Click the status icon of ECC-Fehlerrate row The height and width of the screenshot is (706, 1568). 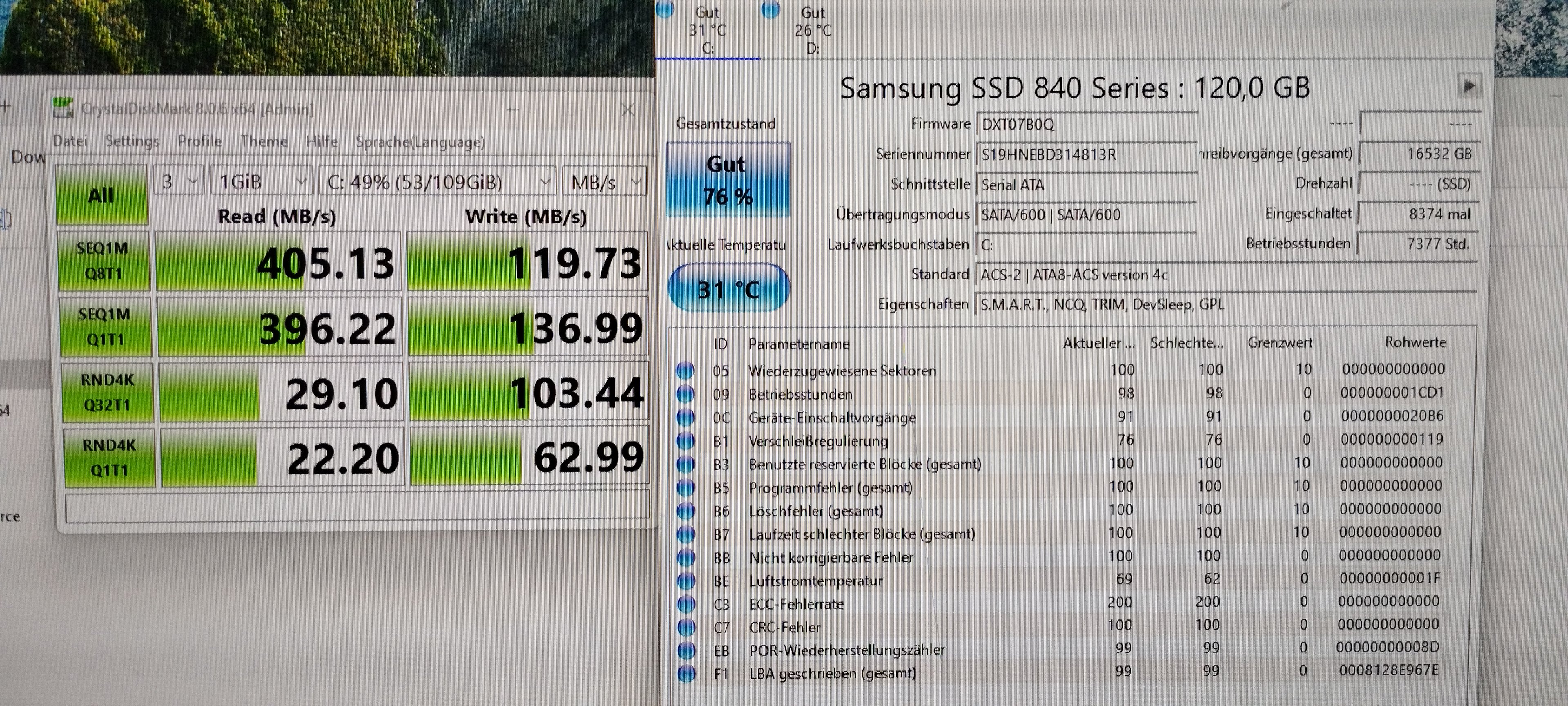pyautogui.click(x=686, y=604)
